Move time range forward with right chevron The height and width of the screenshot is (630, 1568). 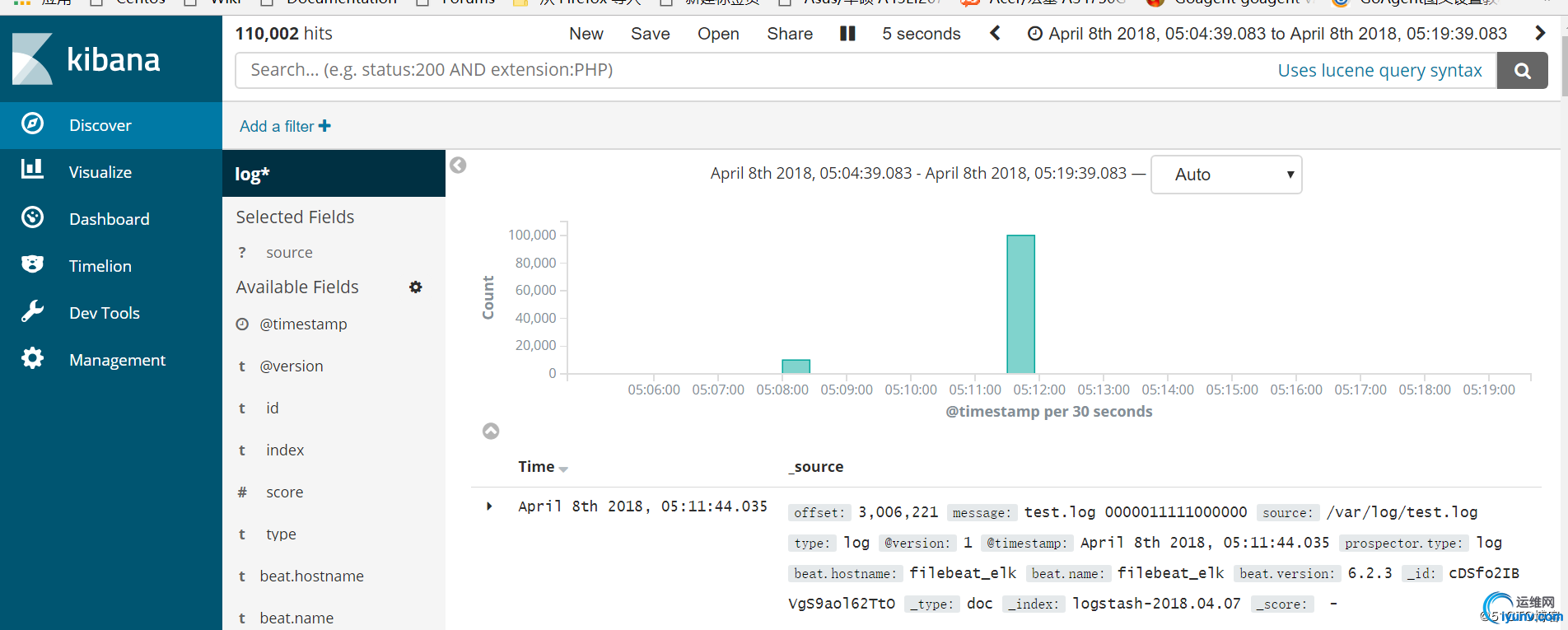[1540, 33]
